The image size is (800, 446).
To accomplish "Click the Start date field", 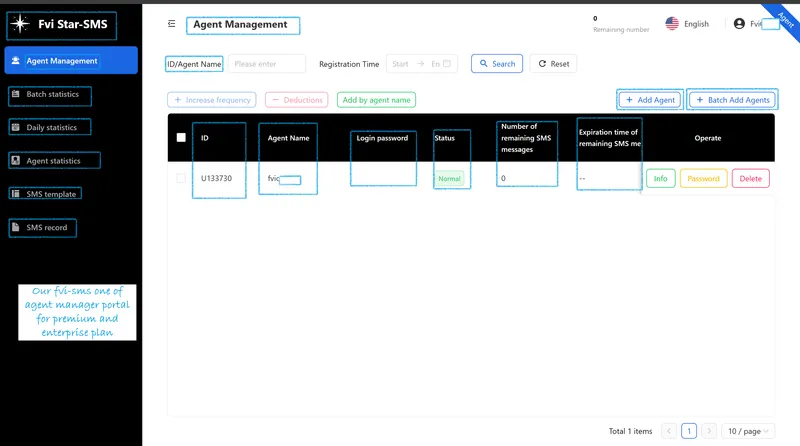I will point(401,64).
